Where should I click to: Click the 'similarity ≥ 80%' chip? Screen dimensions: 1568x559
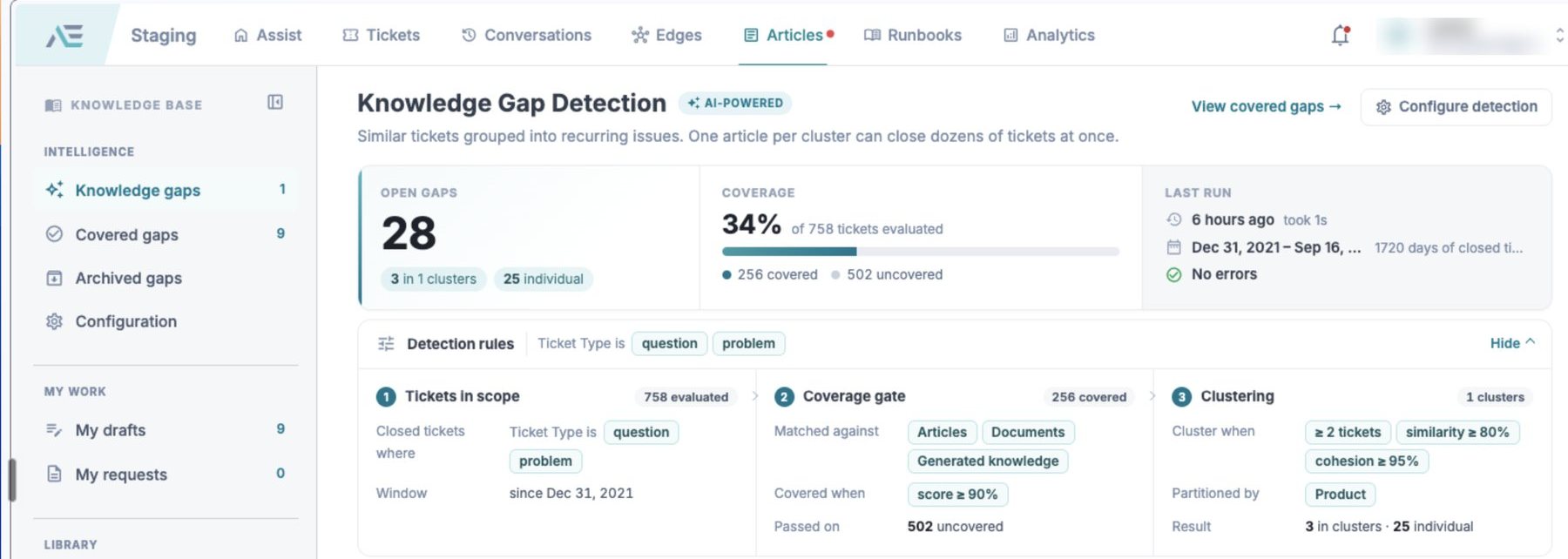[1457, 433]
